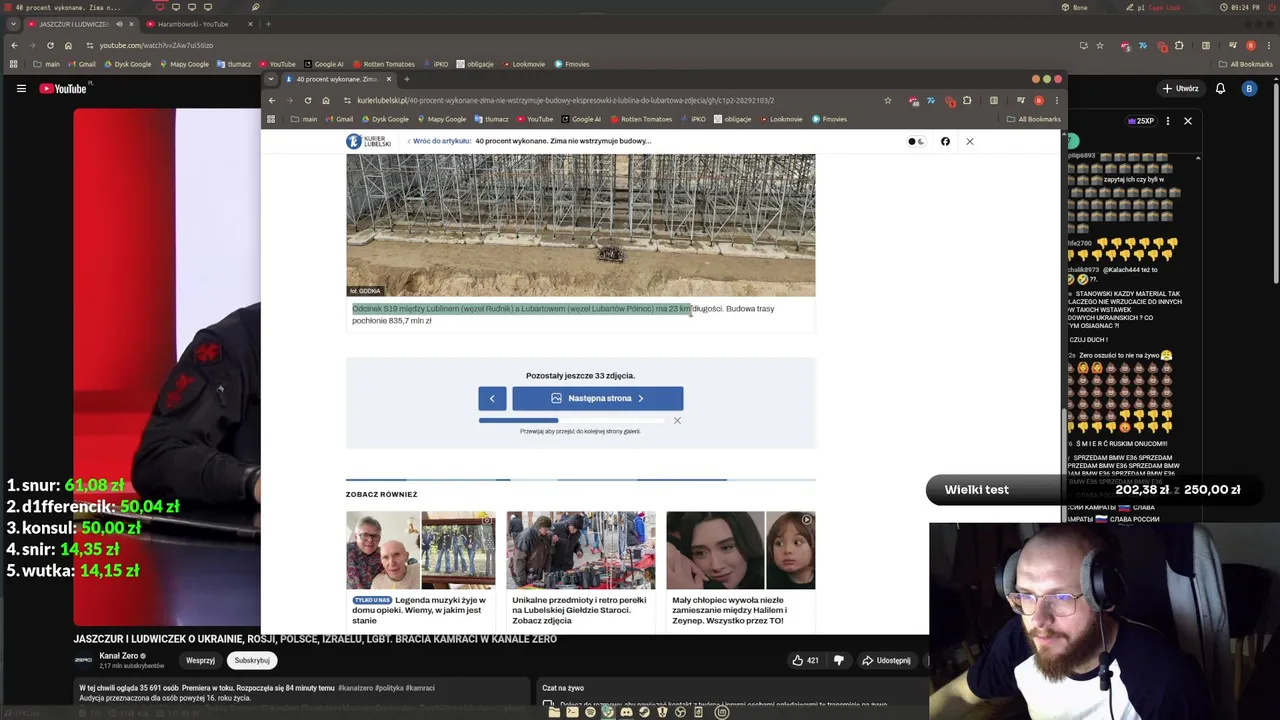
Task: Bookmark the Kurier Lubelski page with star
Action: click(887, 100)
